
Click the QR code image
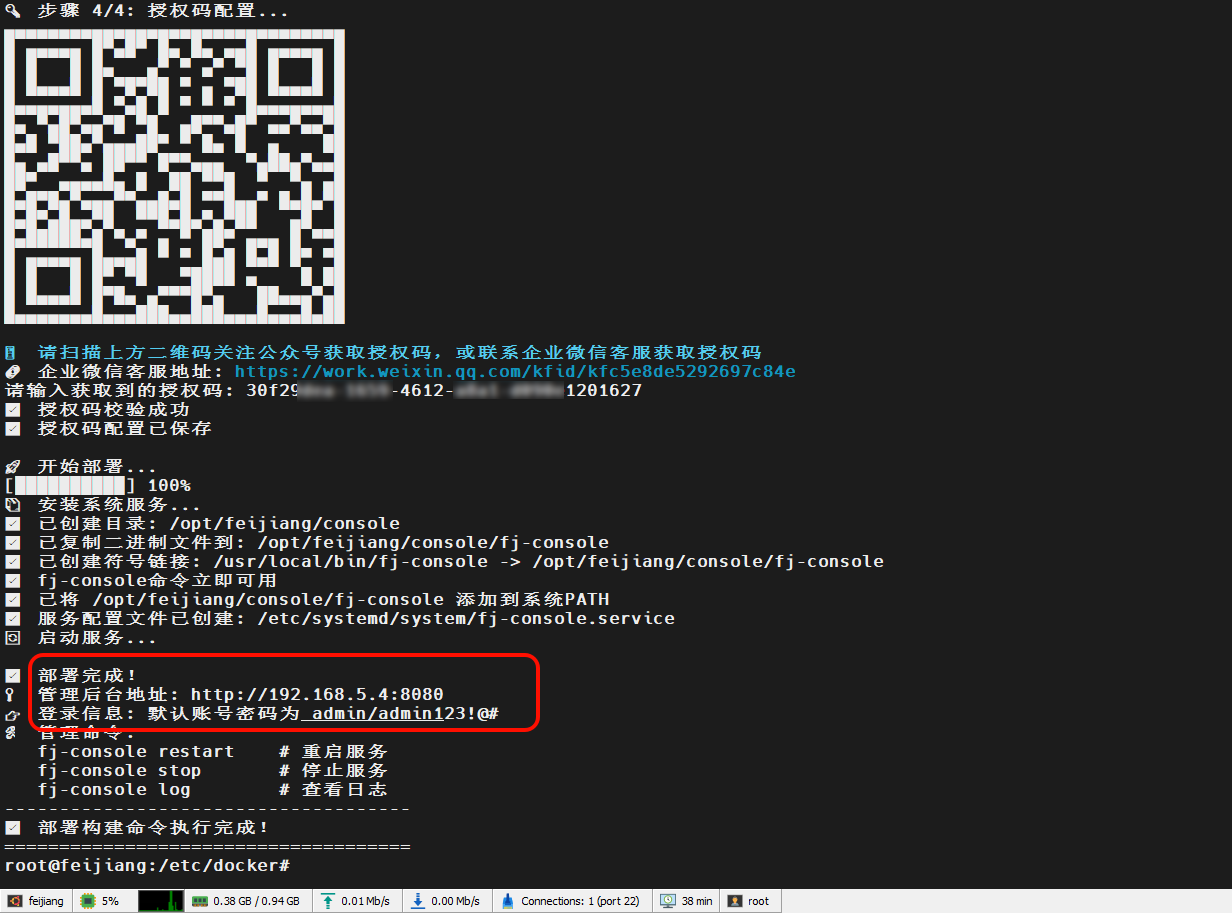click(175, 176)
